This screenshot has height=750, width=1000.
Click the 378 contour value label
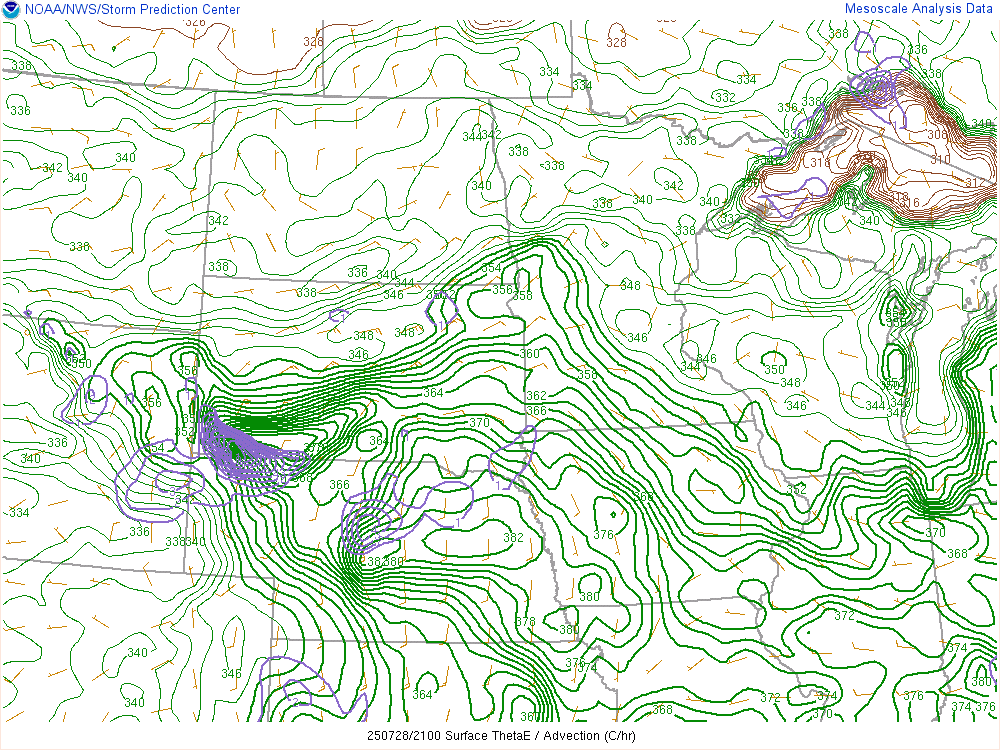click(525, 621)
